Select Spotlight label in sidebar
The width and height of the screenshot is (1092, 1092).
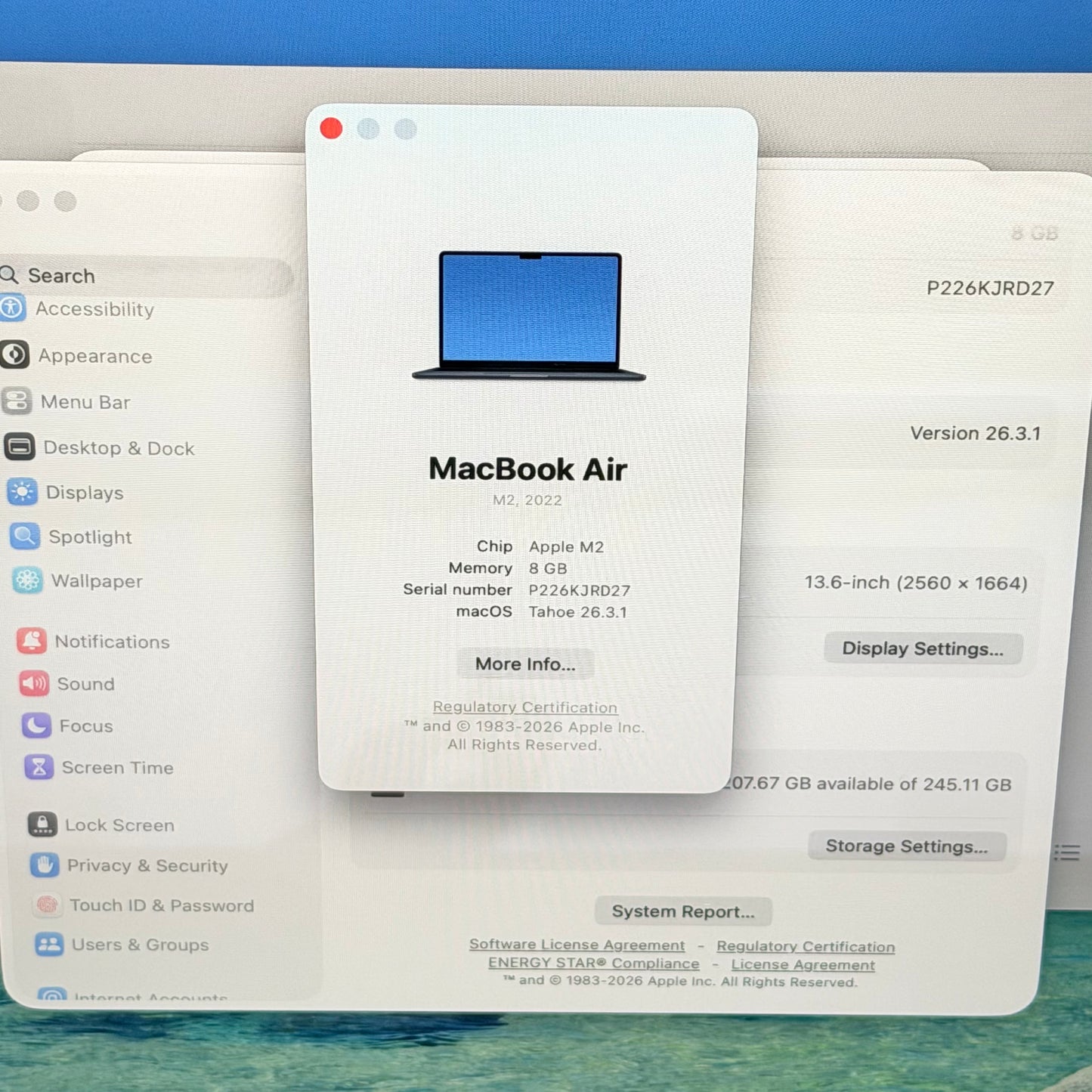tap(91, 537)
